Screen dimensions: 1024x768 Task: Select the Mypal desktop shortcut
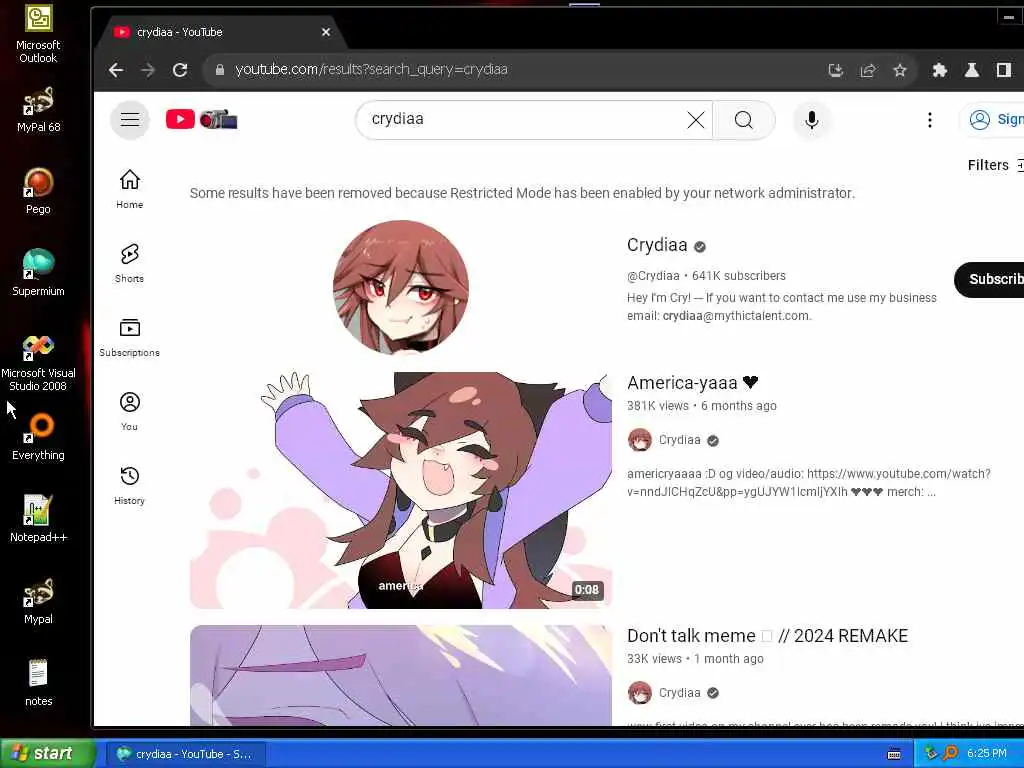click(x=38, y=601)
